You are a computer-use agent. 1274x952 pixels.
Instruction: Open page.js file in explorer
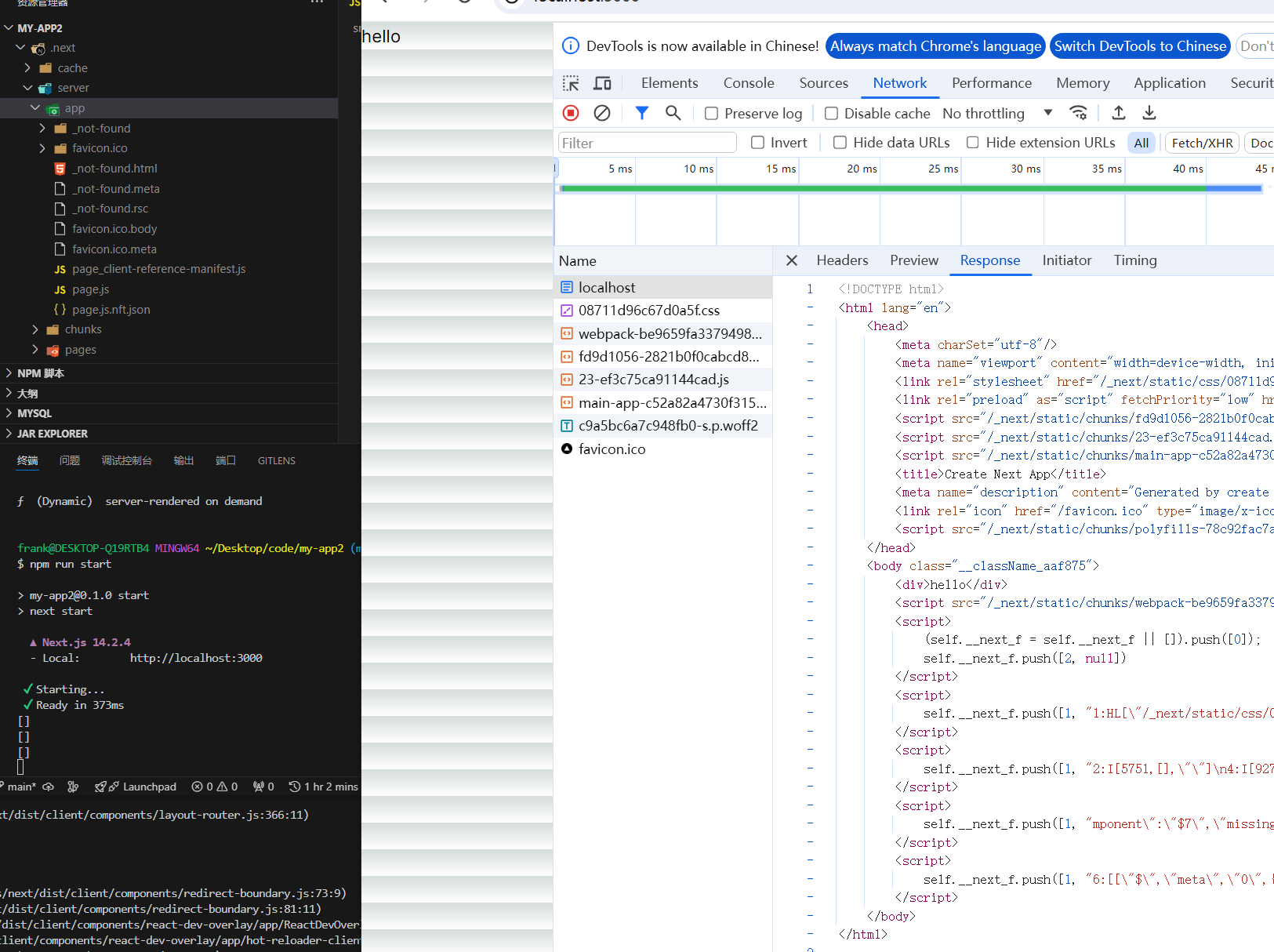click(x=90, y=289)
